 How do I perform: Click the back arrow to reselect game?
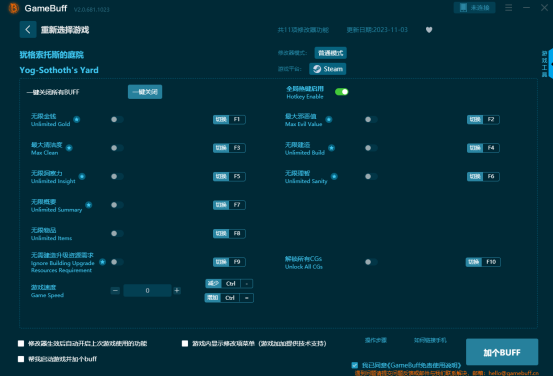[28, 30]
